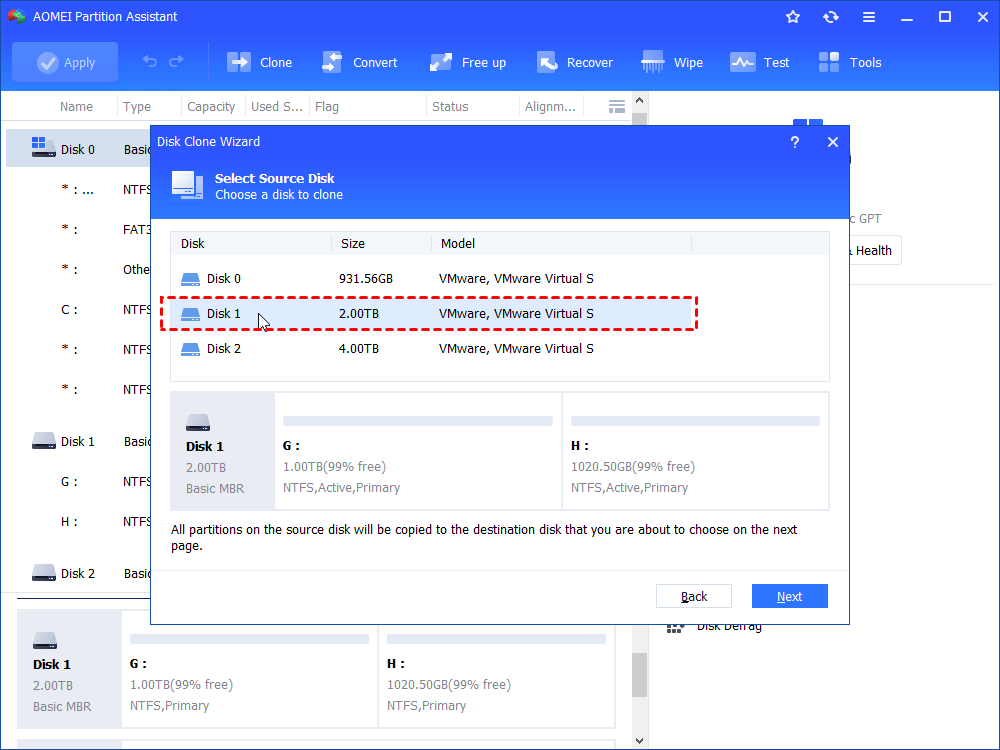This screenshot has width=1000, height=750.
Task: Open the column settings list icon
Action: [617, 107]
